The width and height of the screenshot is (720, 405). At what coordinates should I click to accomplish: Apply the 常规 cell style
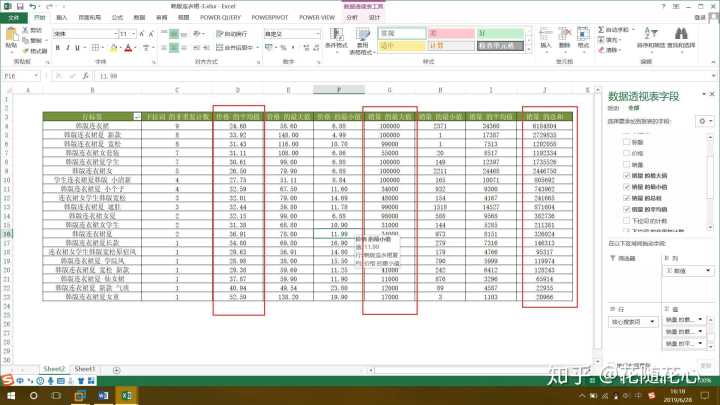click(403, 34)
